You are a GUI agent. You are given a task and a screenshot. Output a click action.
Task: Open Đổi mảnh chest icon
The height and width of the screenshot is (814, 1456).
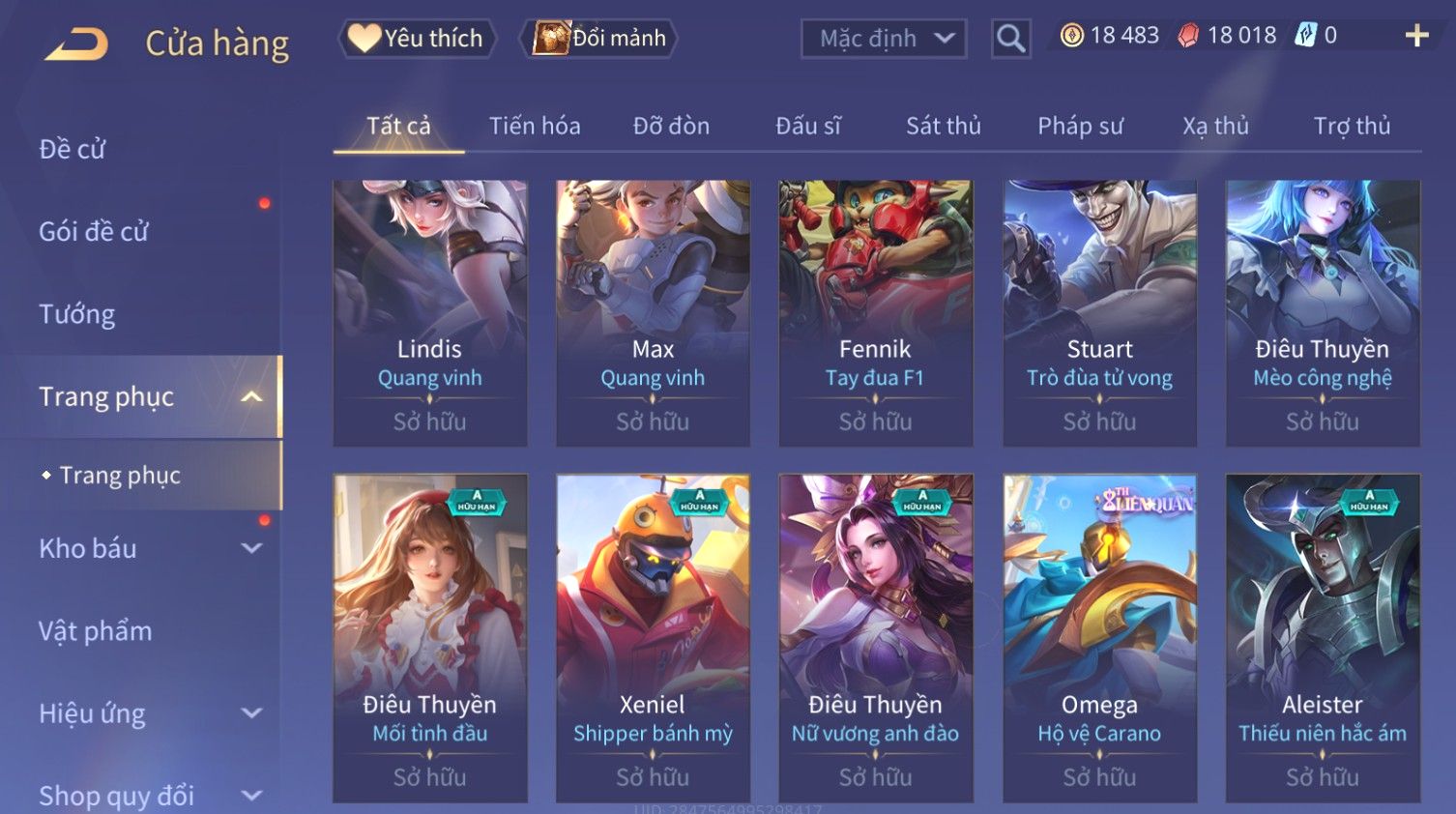(598, 38)
